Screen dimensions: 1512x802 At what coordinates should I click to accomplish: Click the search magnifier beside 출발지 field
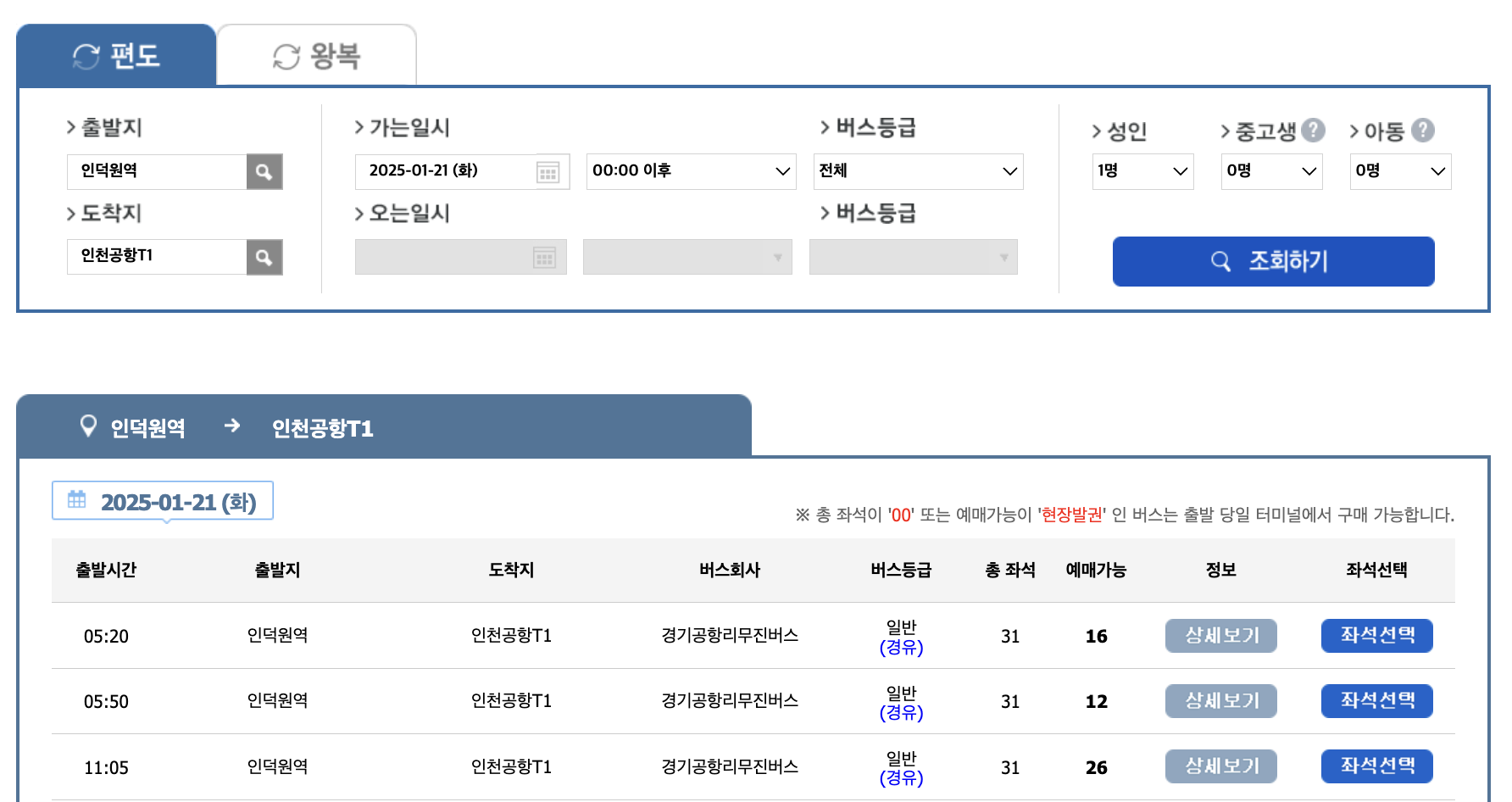264,171
